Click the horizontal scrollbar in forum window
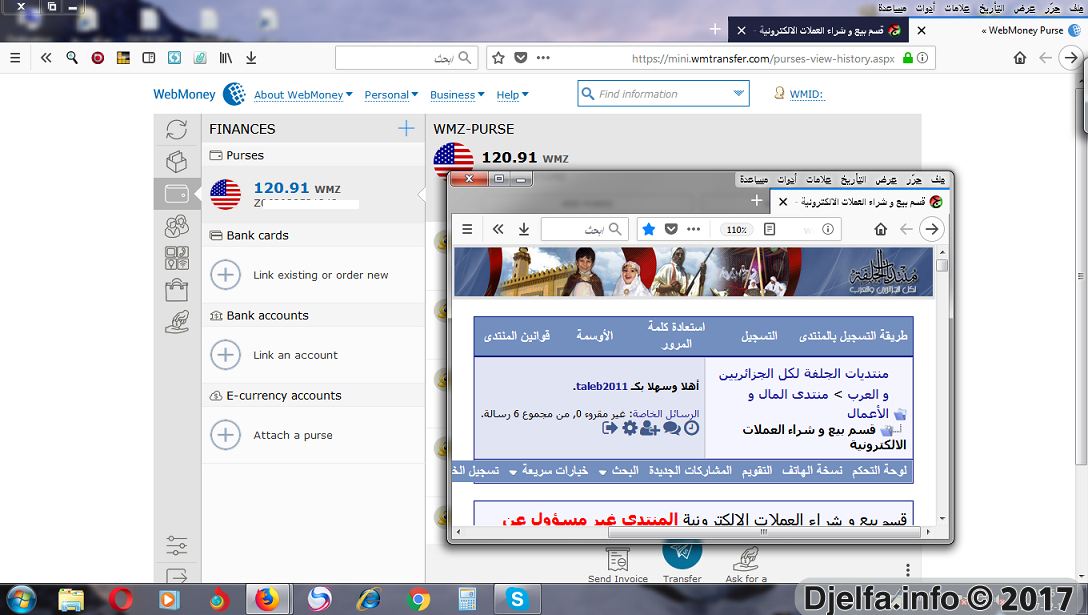This screenshot has height=615, width=1088. (763, 532)
